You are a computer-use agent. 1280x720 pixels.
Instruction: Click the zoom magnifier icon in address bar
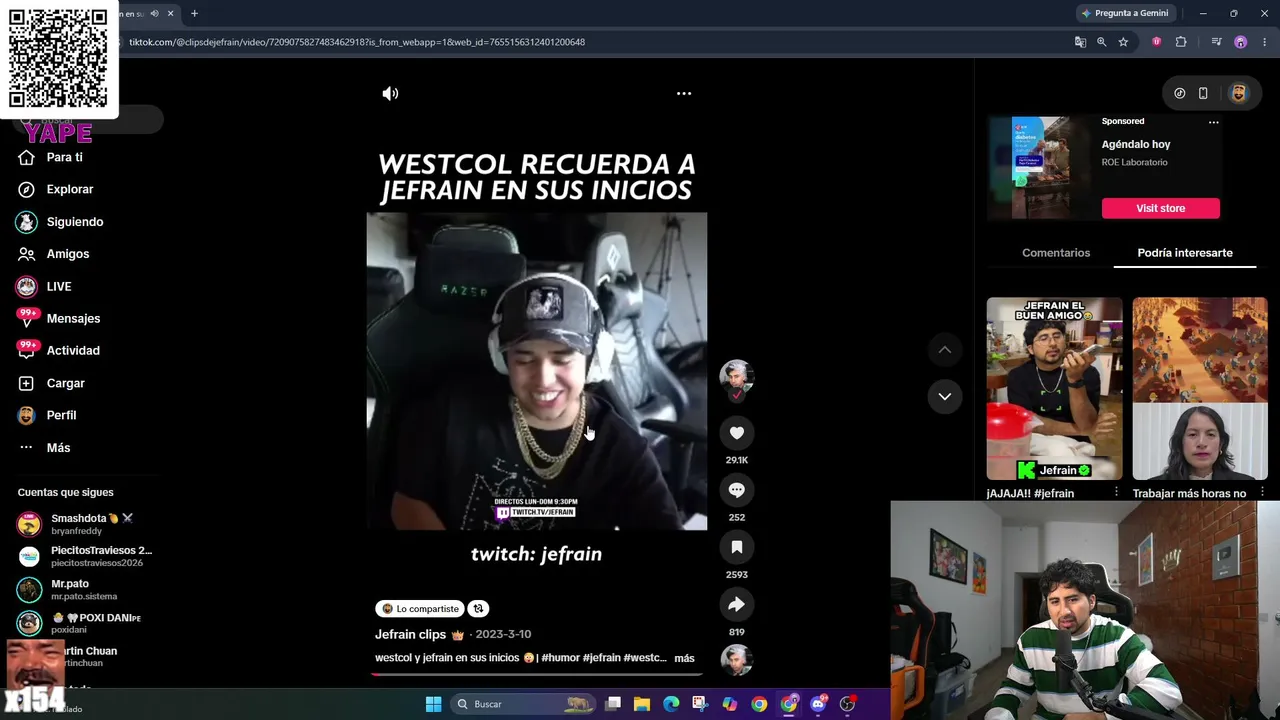point(1101,42)
